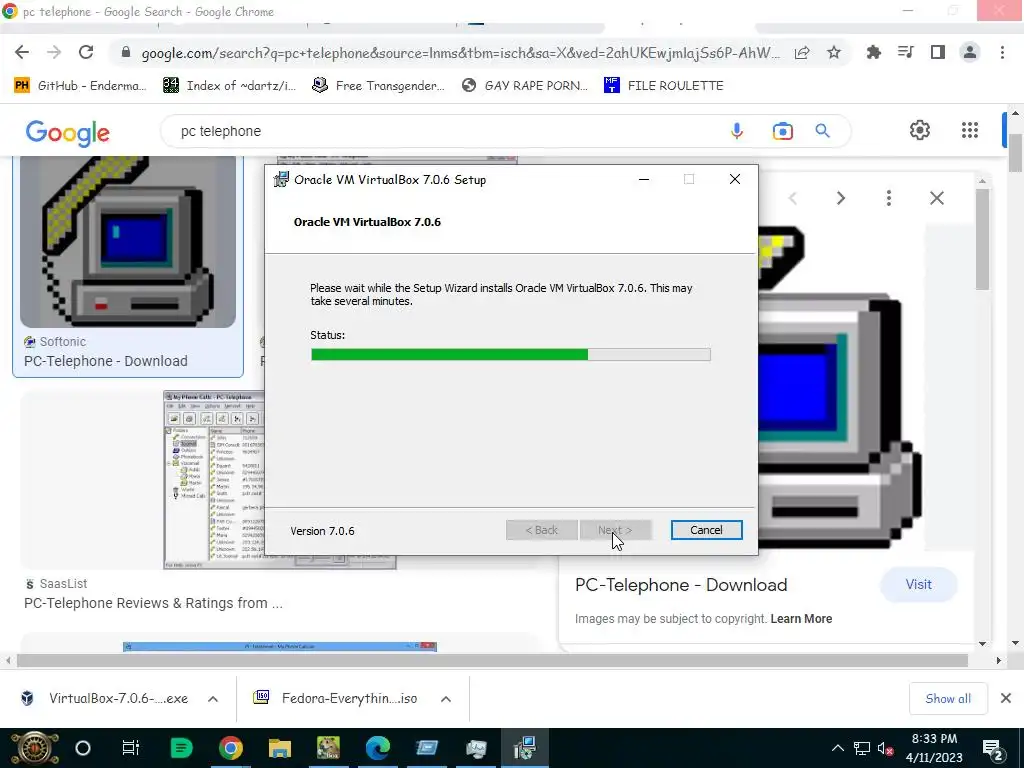Screen dimensions: 1024x768
Task: Open the notification center
Action: point(993,748)
